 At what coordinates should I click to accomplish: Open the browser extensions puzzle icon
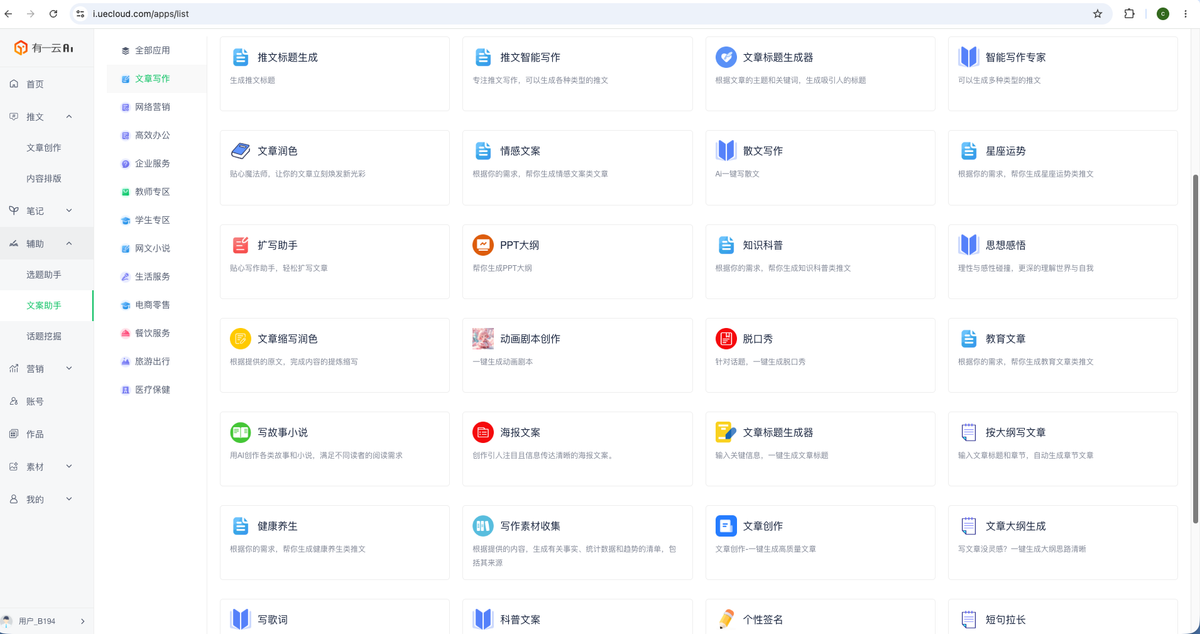[1129, 14]
